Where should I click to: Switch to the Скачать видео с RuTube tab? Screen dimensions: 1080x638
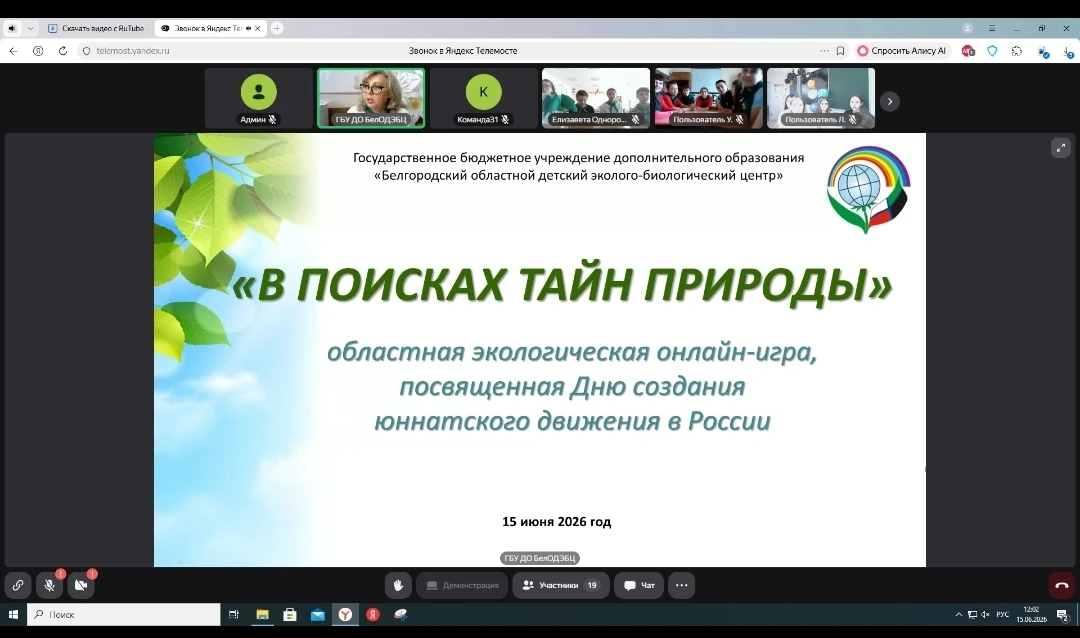tap(98, 28)
